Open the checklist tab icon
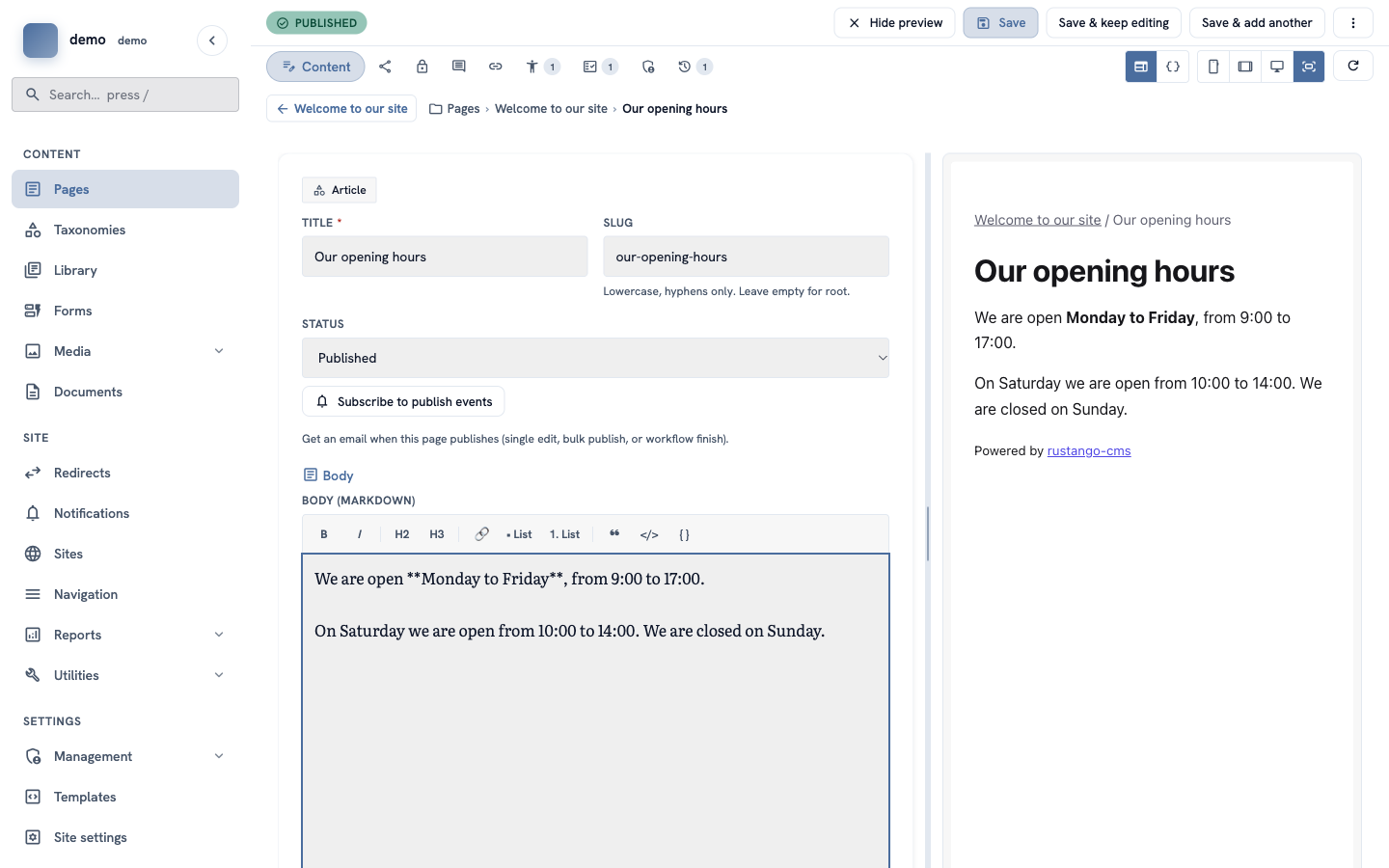1389x868 pixels. [600, 67]
